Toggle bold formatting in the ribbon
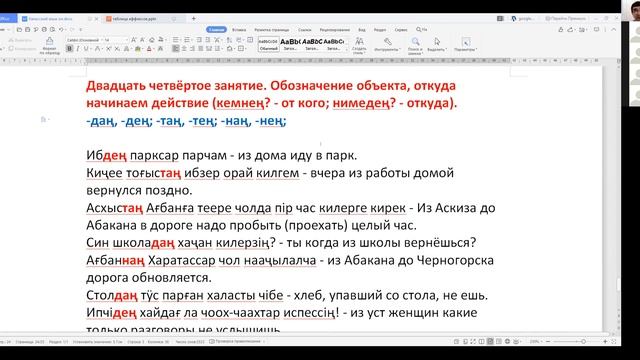Image resolution: width=640 pixels, height=360 pixels. coord(69,49)
